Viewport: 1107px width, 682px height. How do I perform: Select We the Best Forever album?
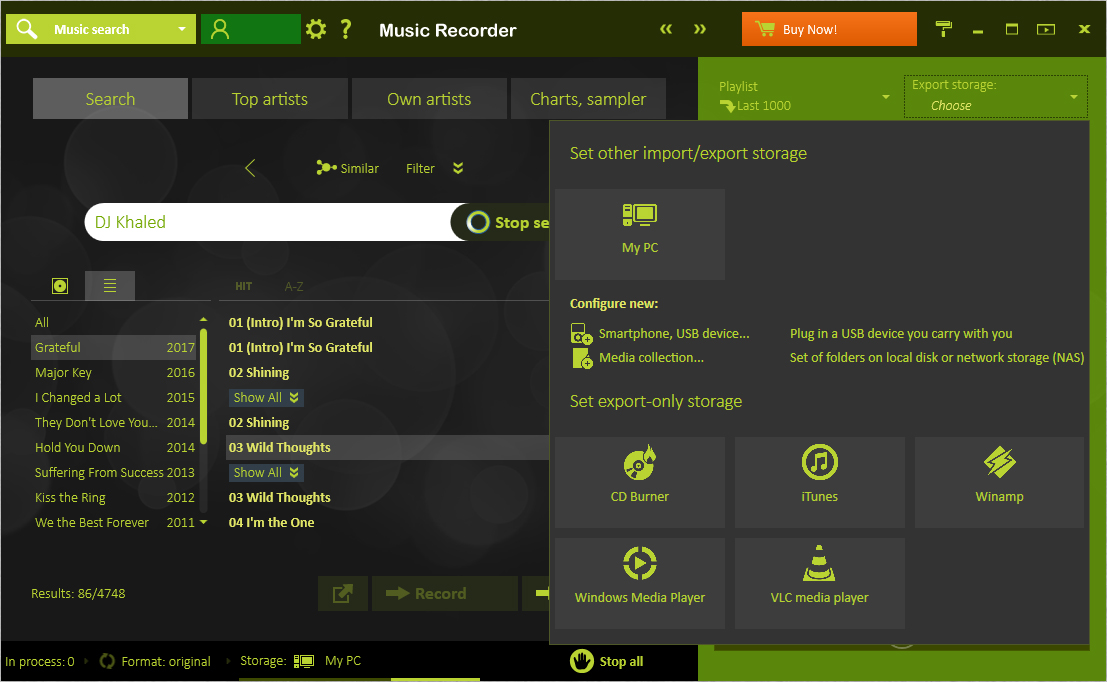114,522
